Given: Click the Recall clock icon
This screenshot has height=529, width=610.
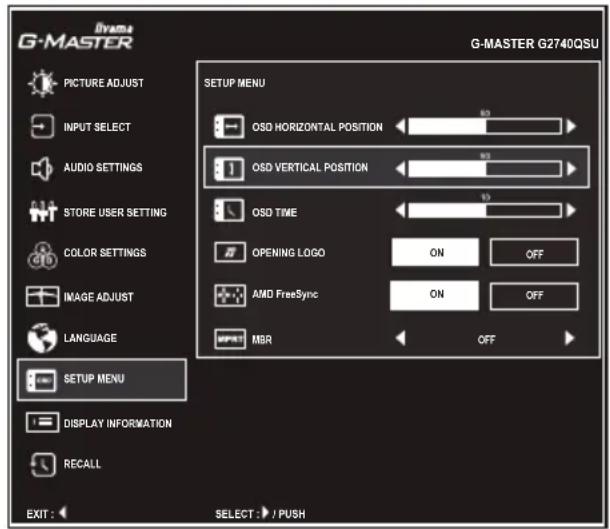Looking at the screenshot, I should 43,464.
